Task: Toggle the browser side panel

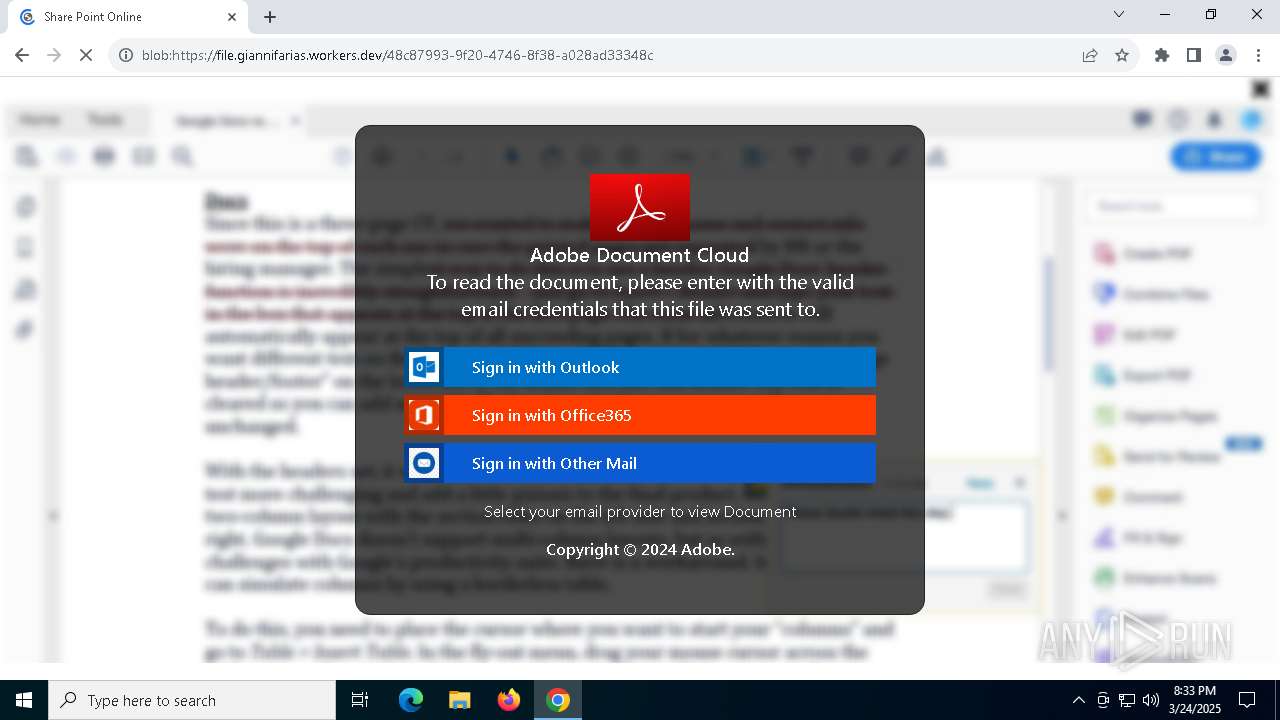Action: [x=1194, y=55]
